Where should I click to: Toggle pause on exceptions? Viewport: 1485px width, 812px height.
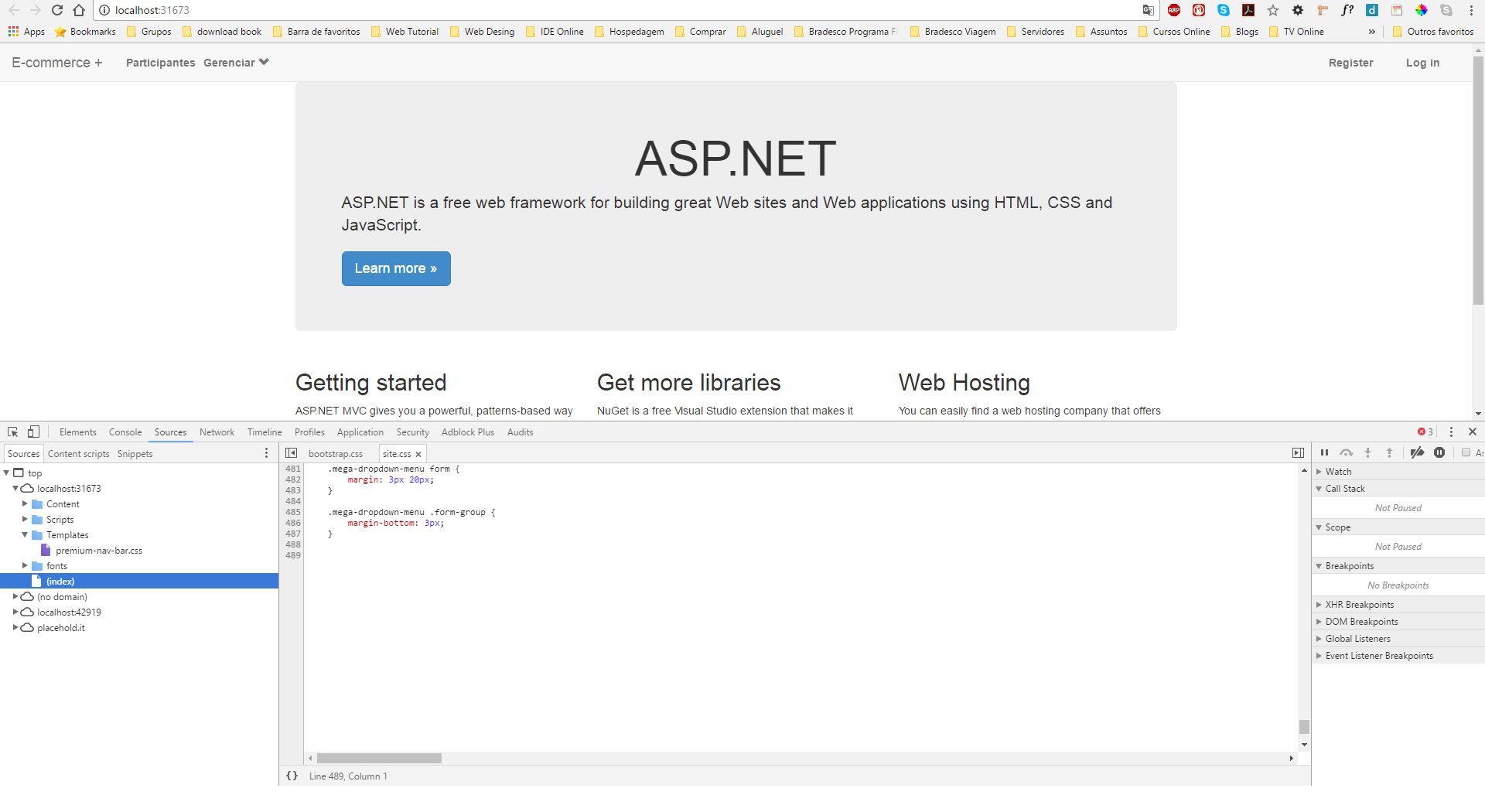tap(1439, 453)
